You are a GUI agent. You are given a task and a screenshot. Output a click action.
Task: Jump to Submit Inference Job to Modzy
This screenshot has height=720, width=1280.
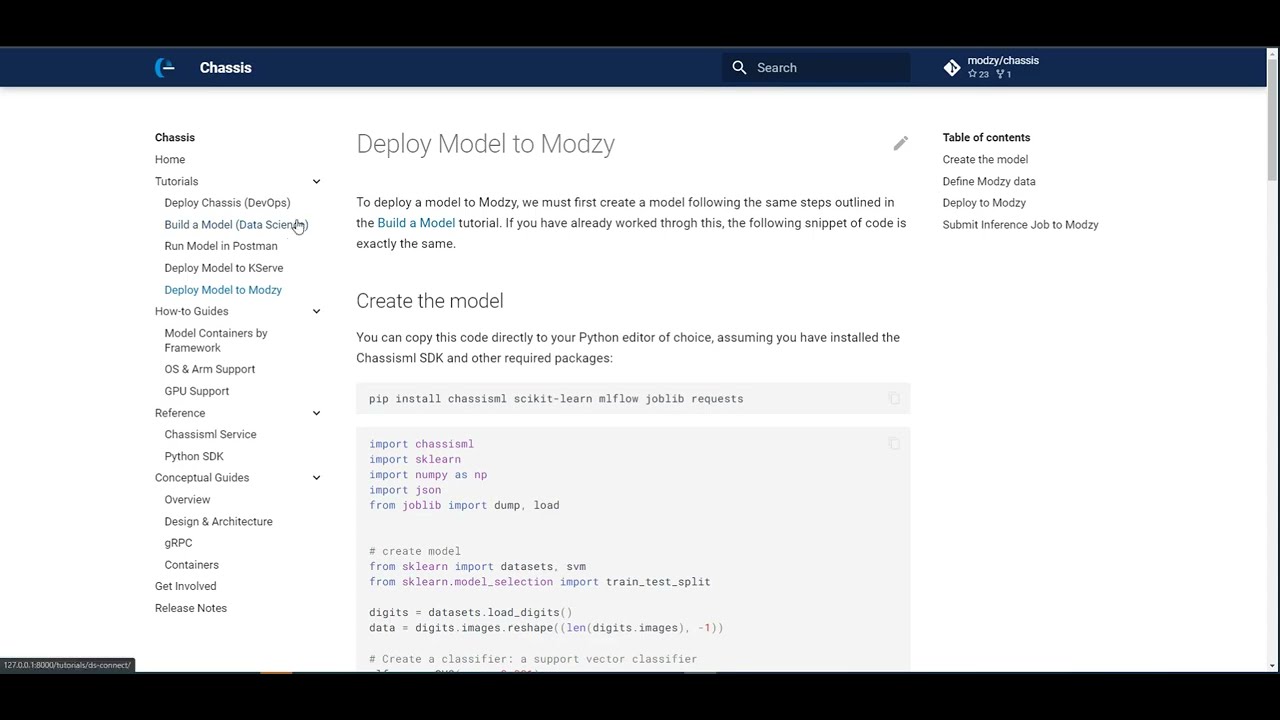click(1020, 225)
